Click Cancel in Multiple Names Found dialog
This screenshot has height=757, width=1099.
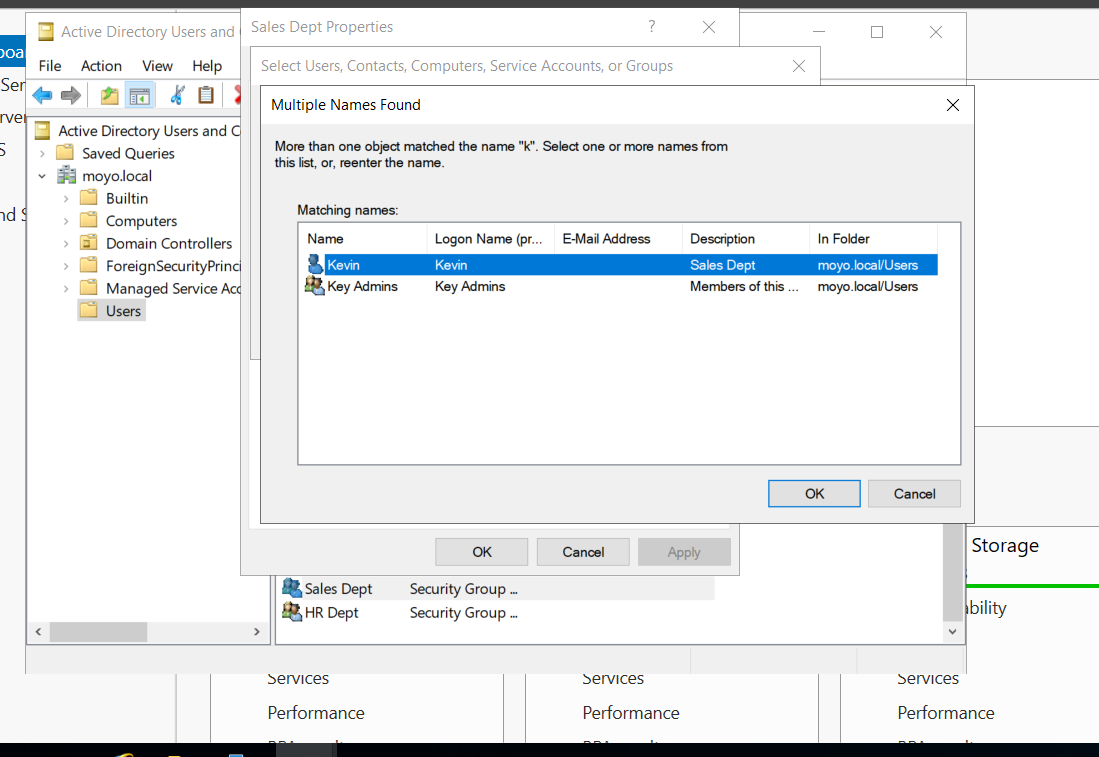(x=914, y=493)
